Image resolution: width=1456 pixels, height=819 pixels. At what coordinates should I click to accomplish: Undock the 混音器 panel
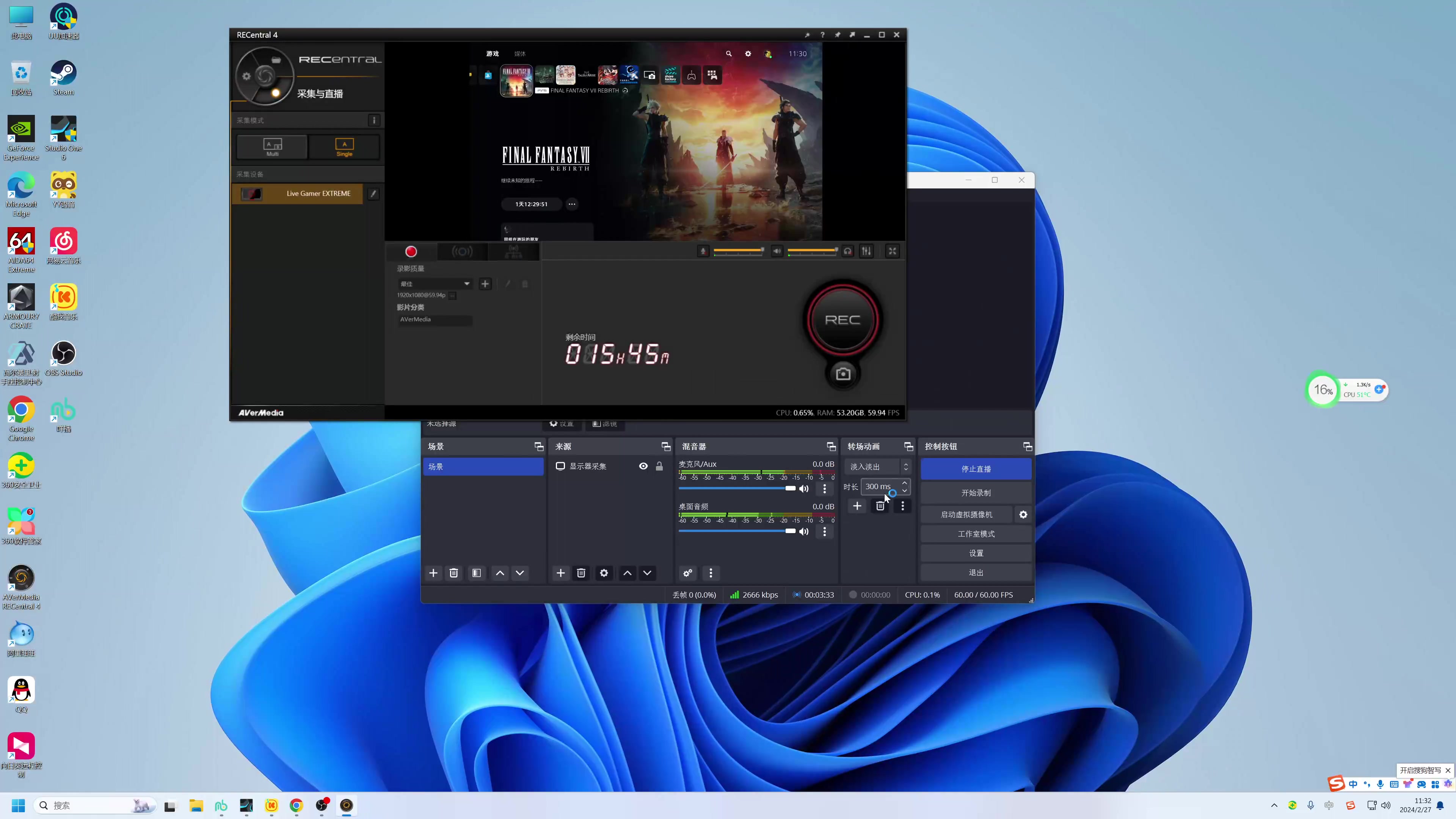831,447
